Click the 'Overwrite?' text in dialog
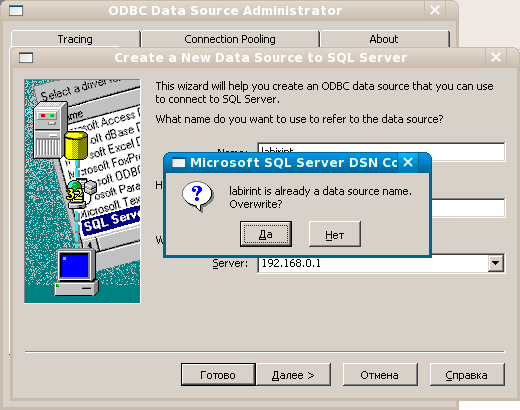The width and height of the screenshot is (520, 410). pos(256,204)
